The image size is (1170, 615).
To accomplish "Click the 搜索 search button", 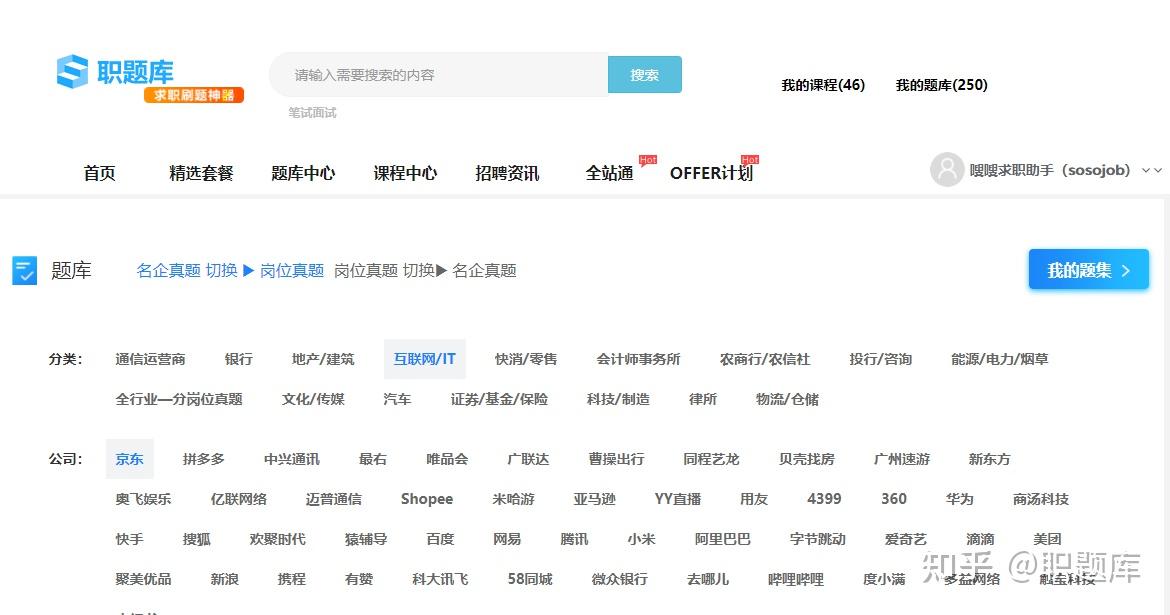I will pyautogui.click(x=645, y=75).
